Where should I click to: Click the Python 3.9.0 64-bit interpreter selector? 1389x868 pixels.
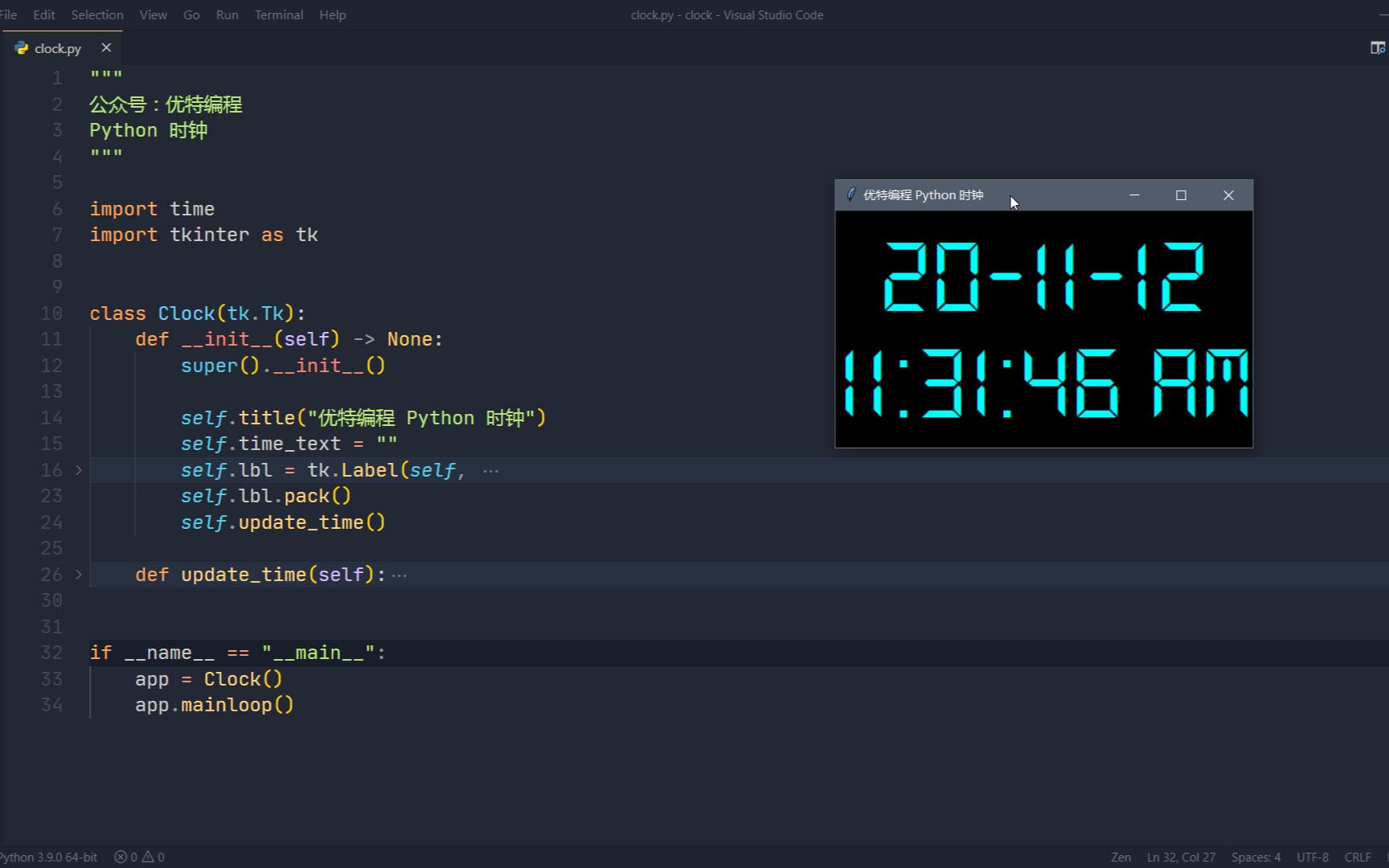coord(48,857)
